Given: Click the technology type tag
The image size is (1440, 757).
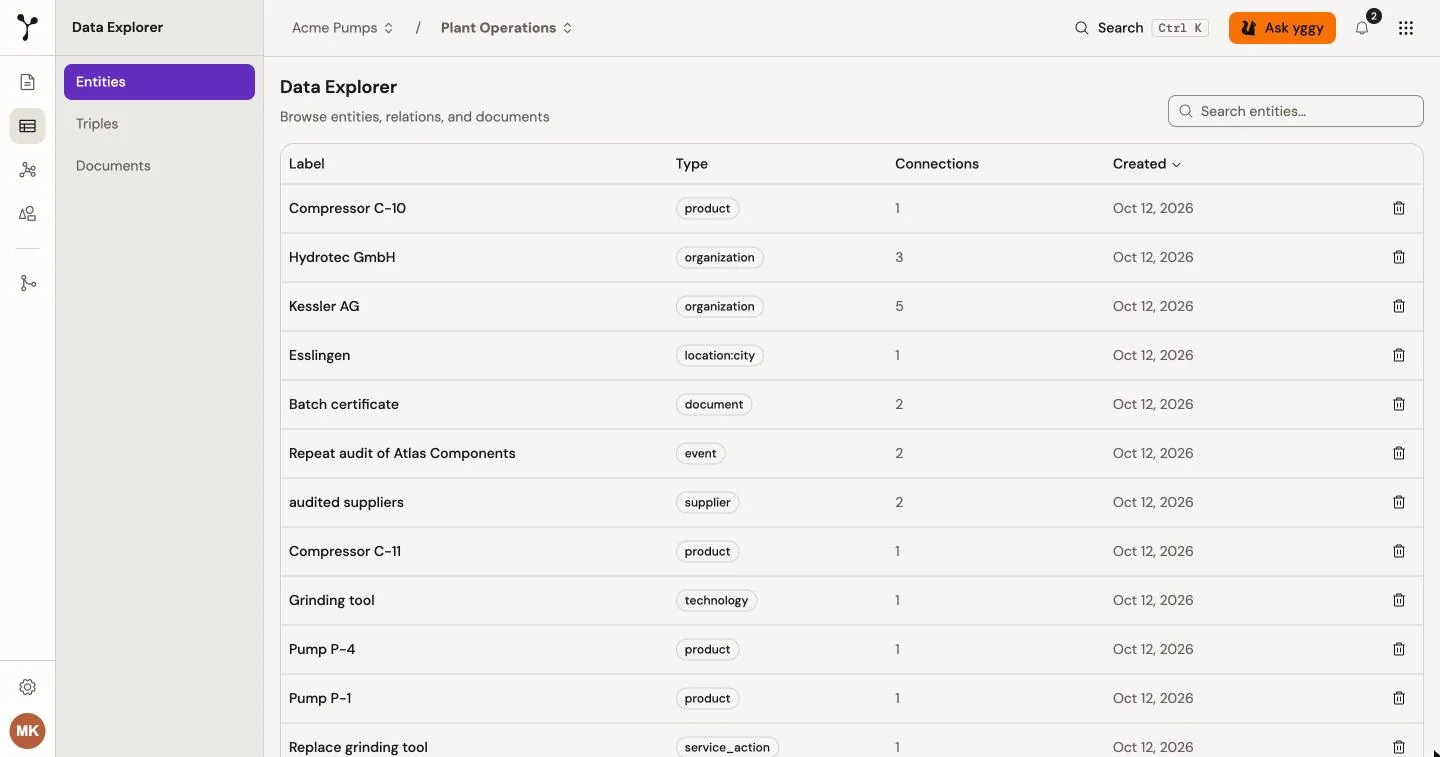Looking at the screenshot, I should pyautogui.click(x=717, y=600).
